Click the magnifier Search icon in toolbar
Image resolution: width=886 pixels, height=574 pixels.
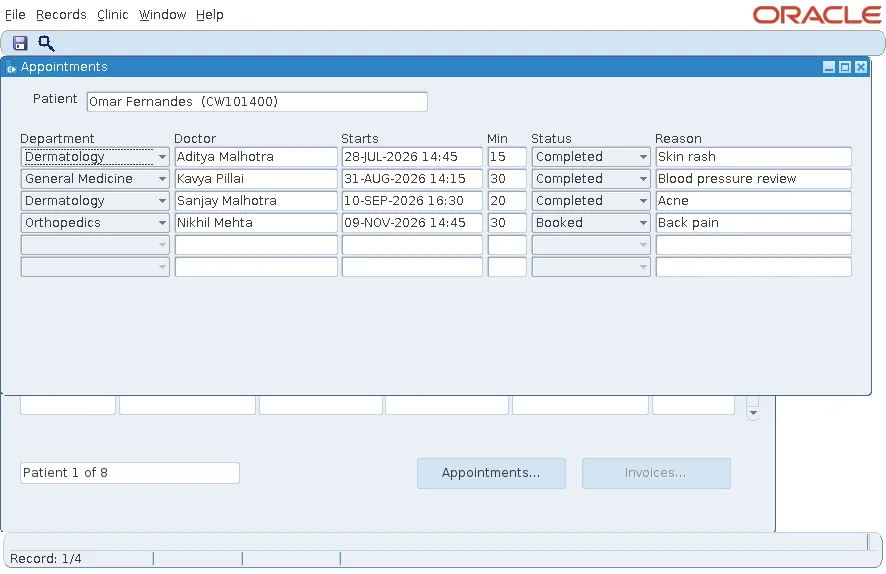[x=46, y=44]
